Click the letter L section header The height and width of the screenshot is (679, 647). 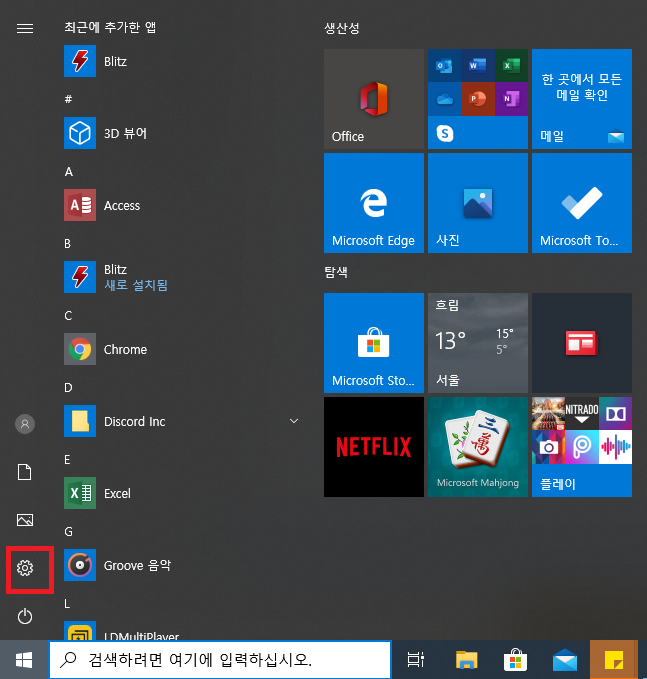tap(67, 604)
